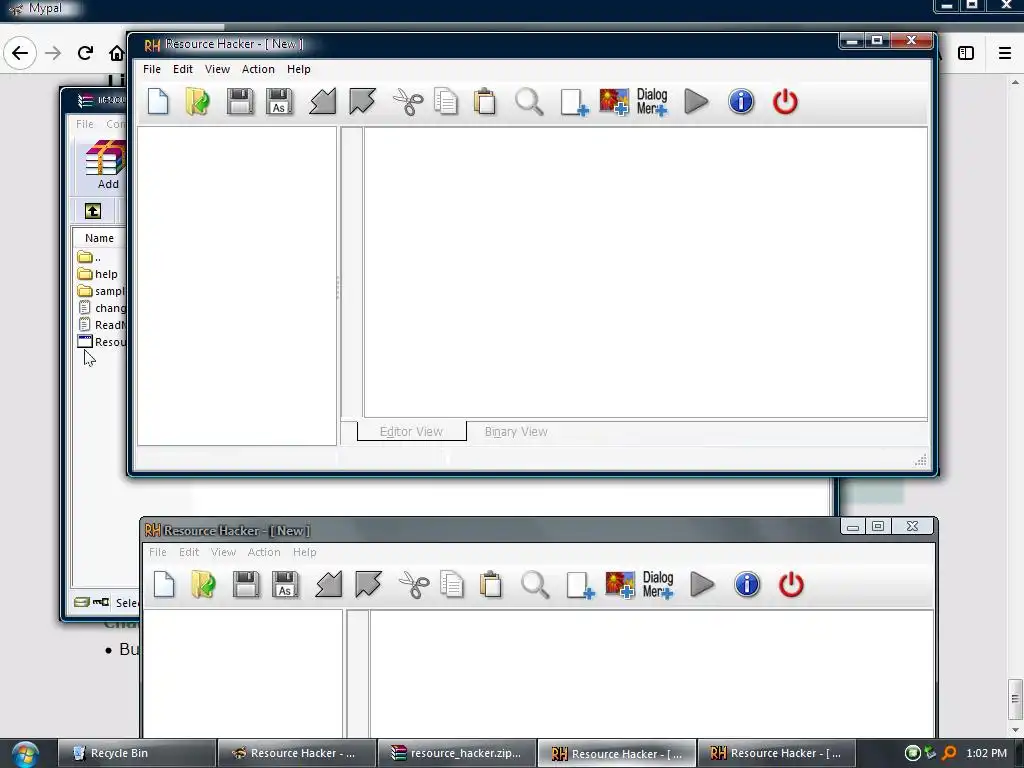Select parent folder entry in WinRAR list
This screenshot has width=1024, height=768.
tap(89, 257)
